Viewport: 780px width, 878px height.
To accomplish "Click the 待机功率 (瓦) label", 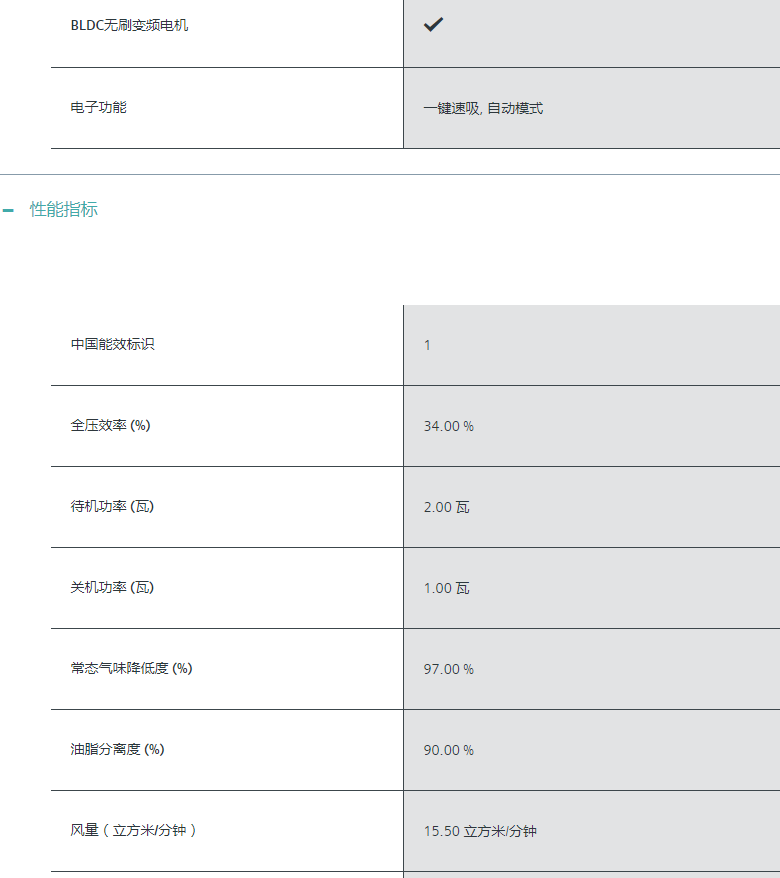I will pyautogui.click(x=112, y=506).
